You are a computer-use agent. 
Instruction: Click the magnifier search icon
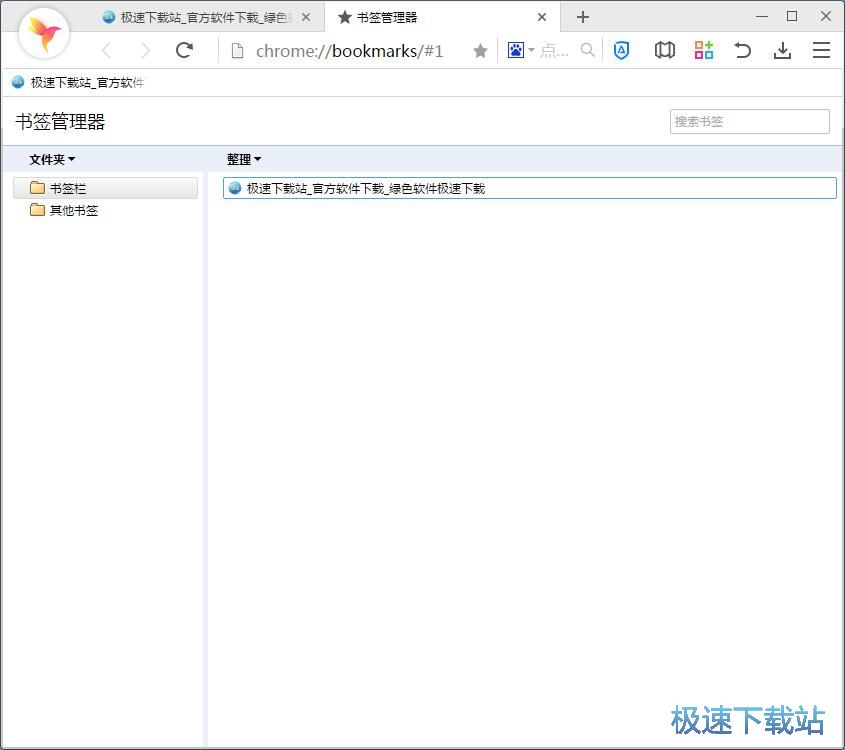click(587, 50)
